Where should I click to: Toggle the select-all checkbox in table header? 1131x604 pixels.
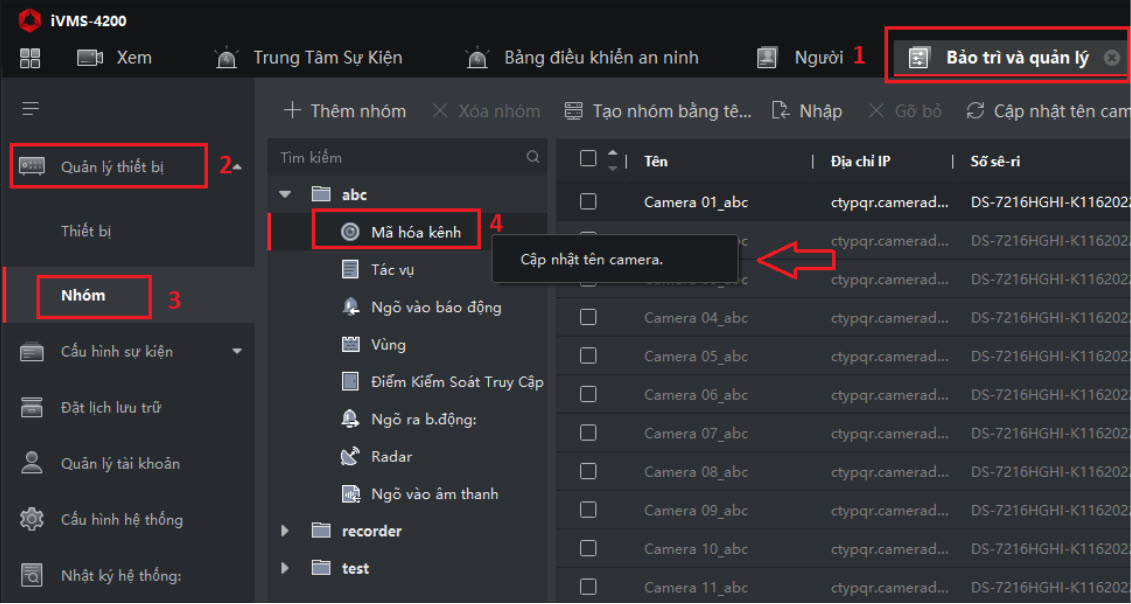point(588,159)
